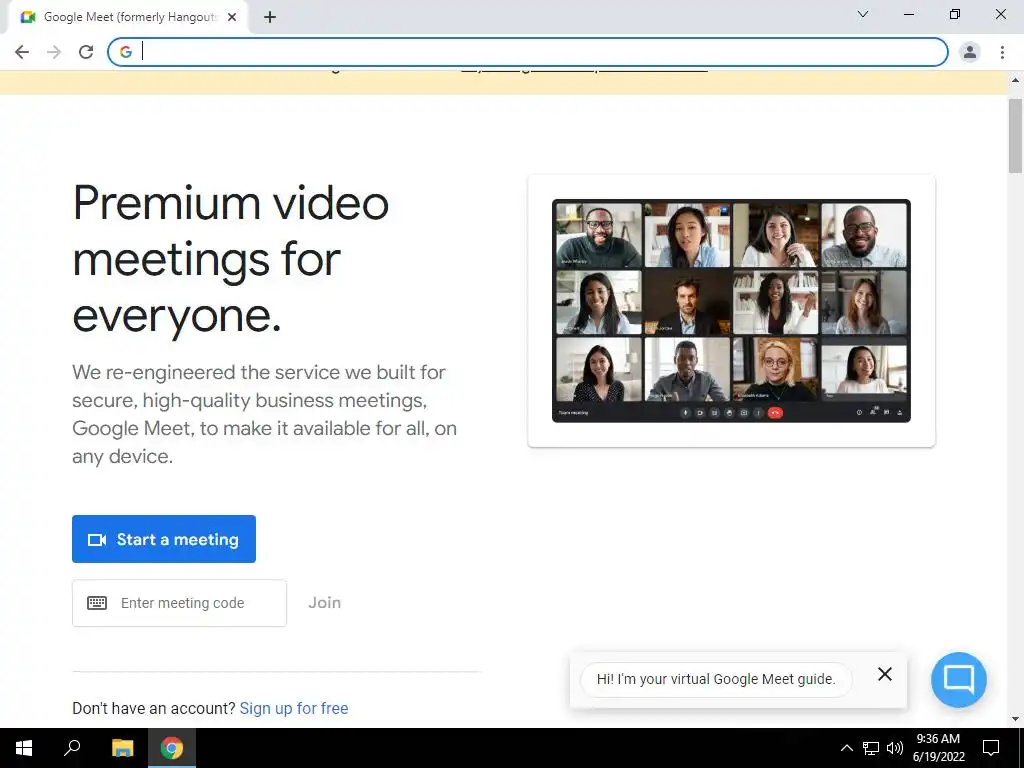Click the volume speaker tray icon
1024x768 pixels.
tap(895, 748)
